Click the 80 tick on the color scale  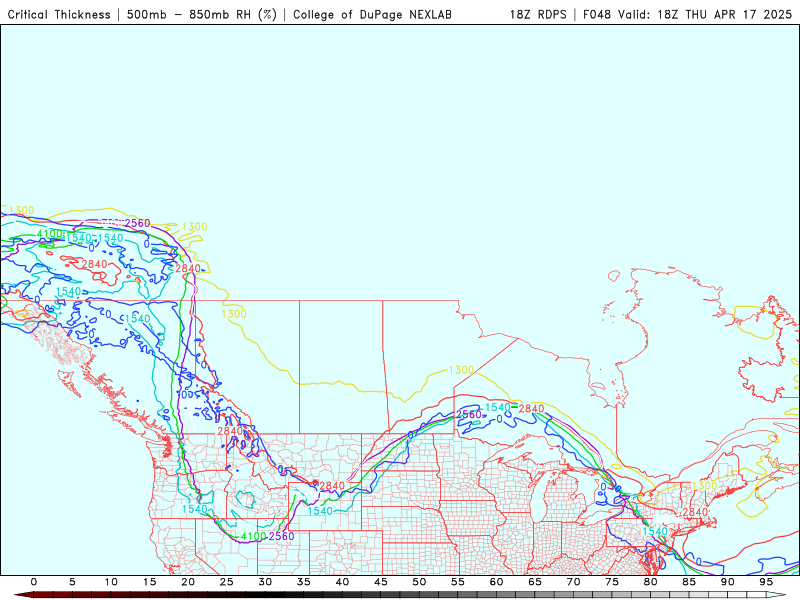pyautogui.click(x=651, y=582)
